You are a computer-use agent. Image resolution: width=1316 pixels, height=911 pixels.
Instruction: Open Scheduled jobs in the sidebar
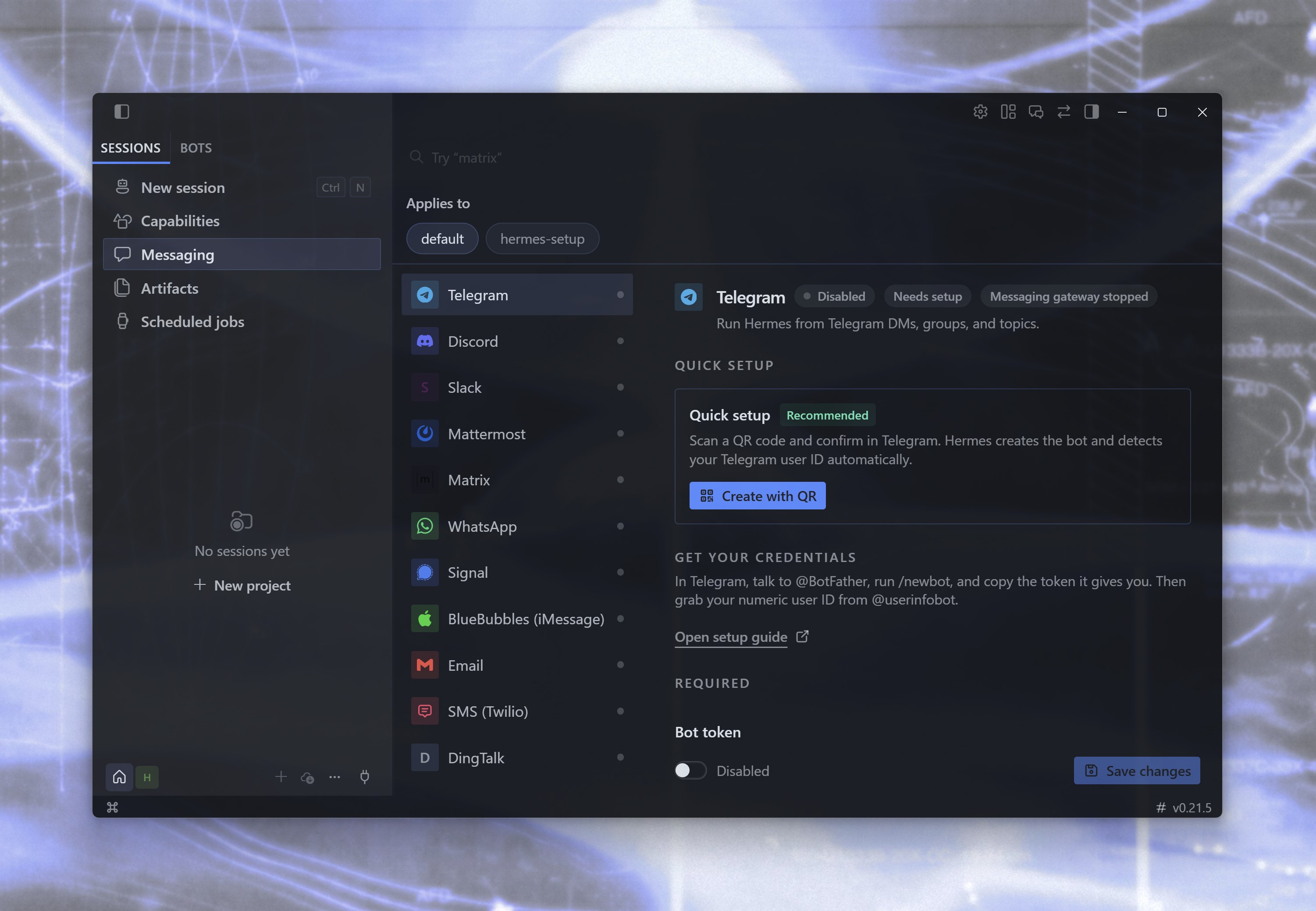[242, 322]
